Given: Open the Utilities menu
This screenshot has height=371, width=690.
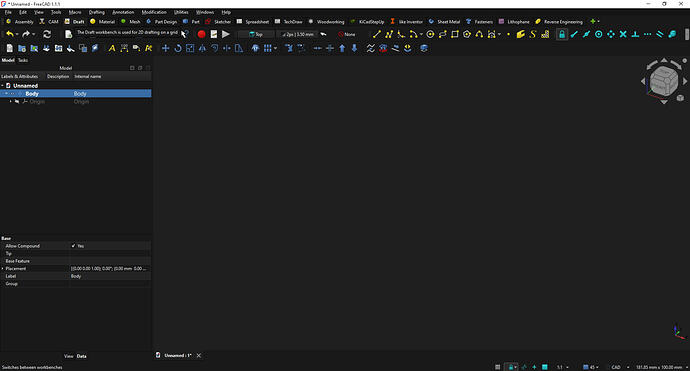Looking at the screenshot, I should pos(181,12).
